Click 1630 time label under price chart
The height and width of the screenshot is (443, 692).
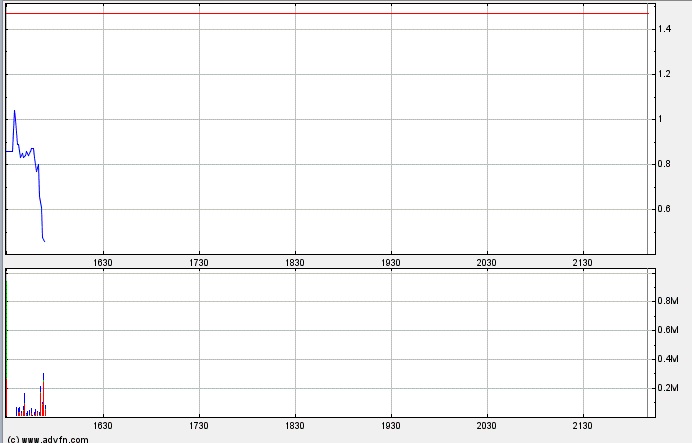click(103, 262)
